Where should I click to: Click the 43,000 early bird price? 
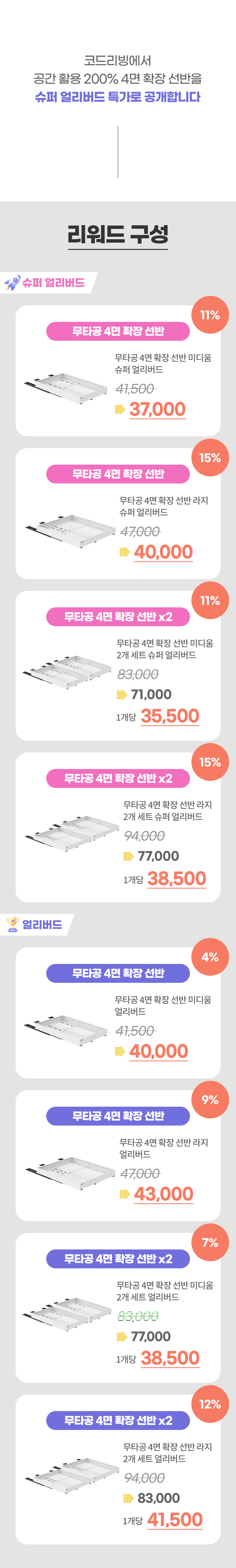[164, 1194]
